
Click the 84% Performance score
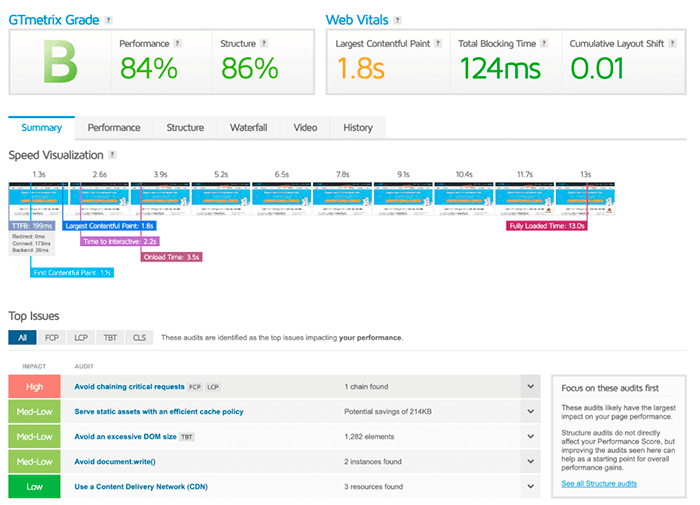[149, 68]
